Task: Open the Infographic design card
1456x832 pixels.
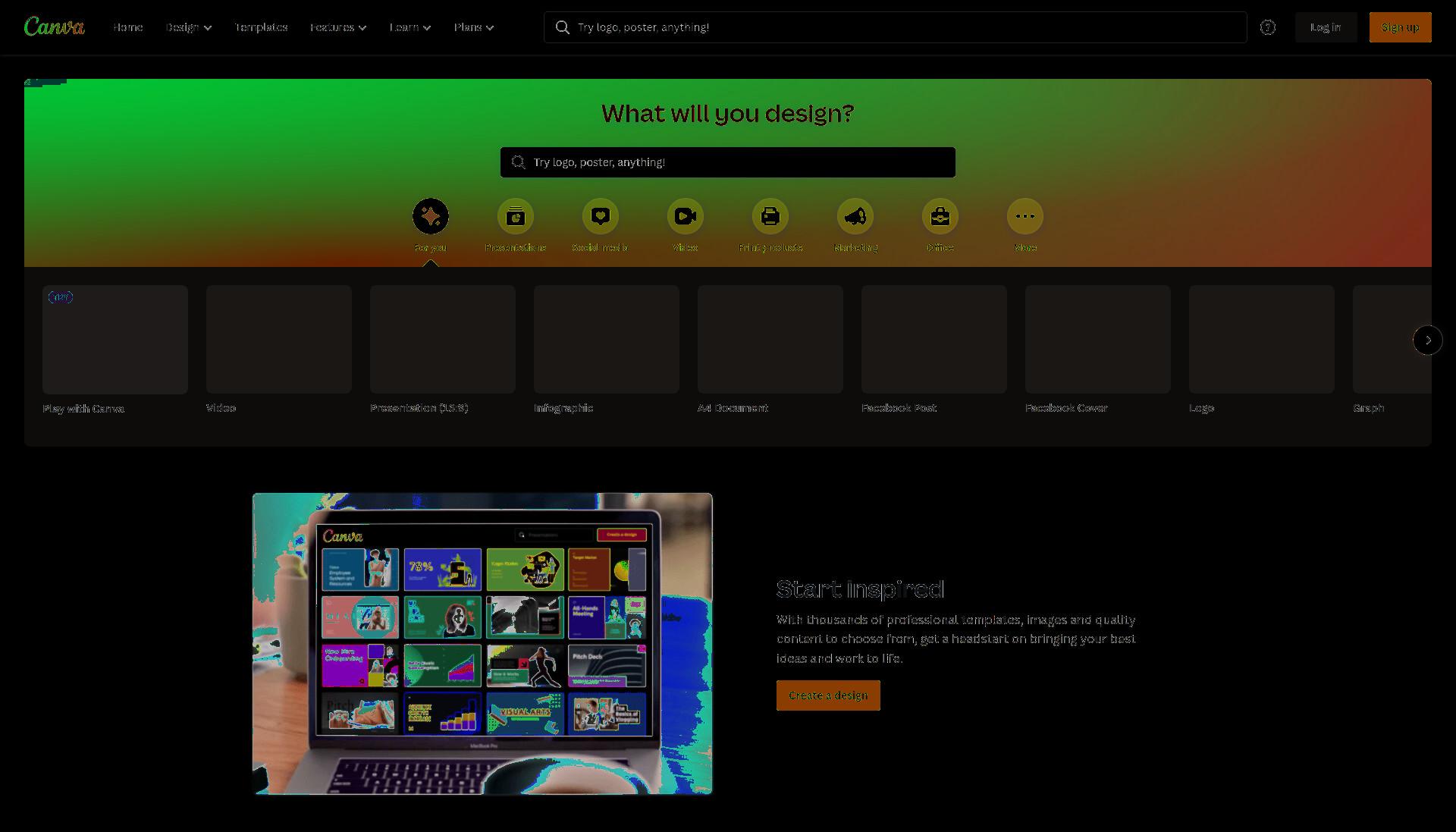Action: pos(607,339)
